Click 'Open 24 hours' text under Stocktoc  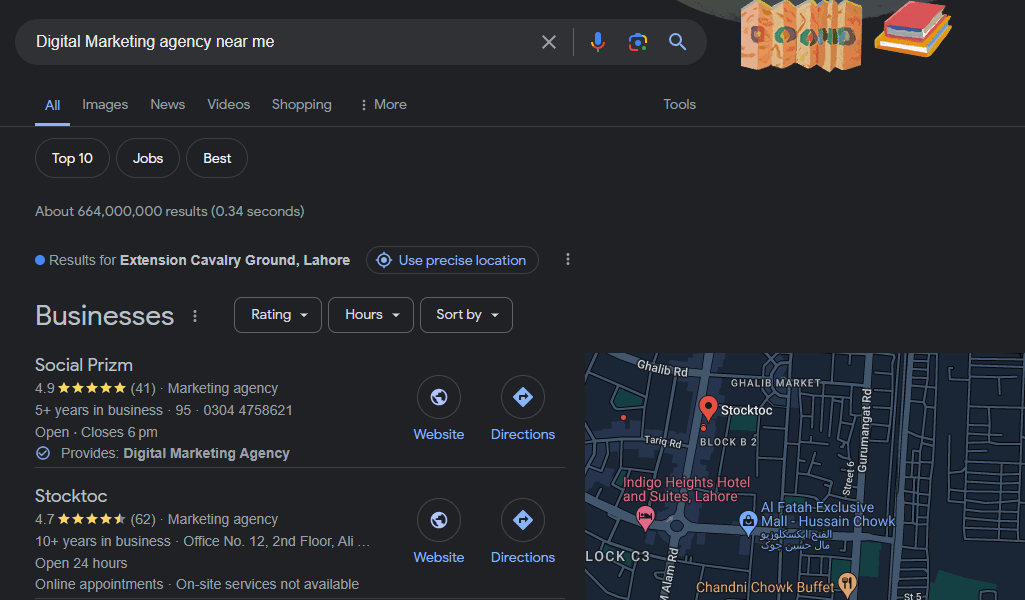coord(81,563)
